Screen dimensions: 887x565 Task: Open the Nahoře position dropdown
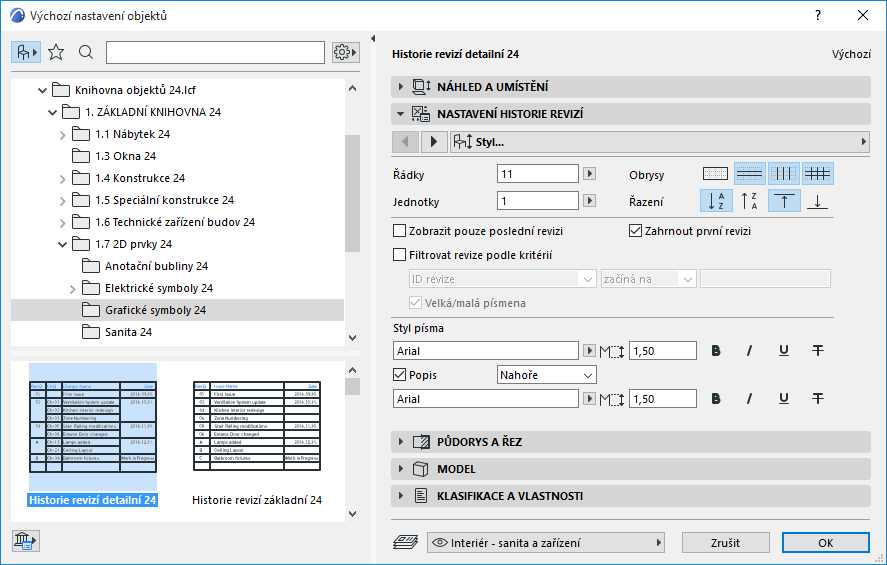[546, 375]
